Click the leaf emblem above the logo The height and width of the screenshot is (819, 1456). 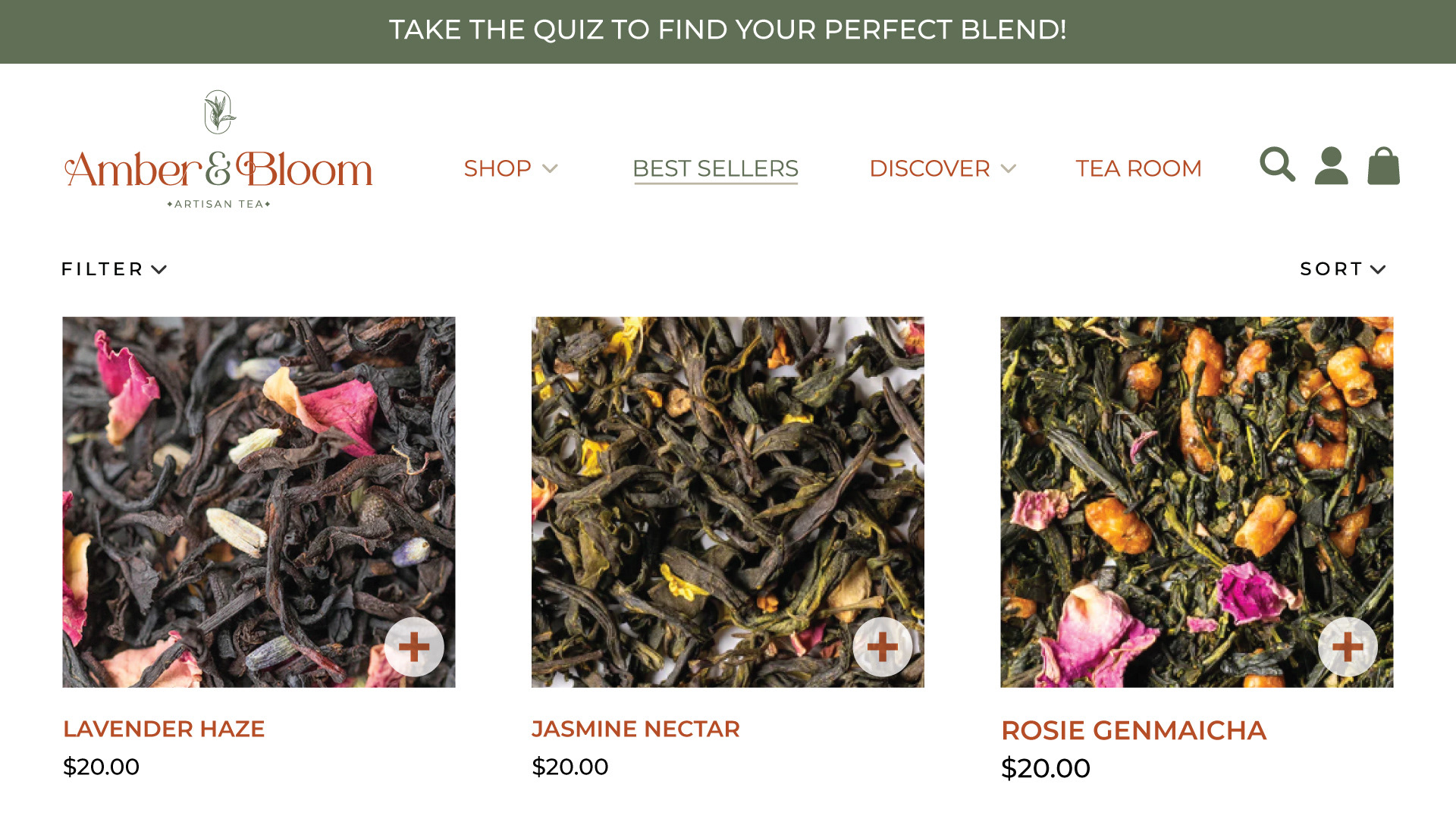[219, 112]
